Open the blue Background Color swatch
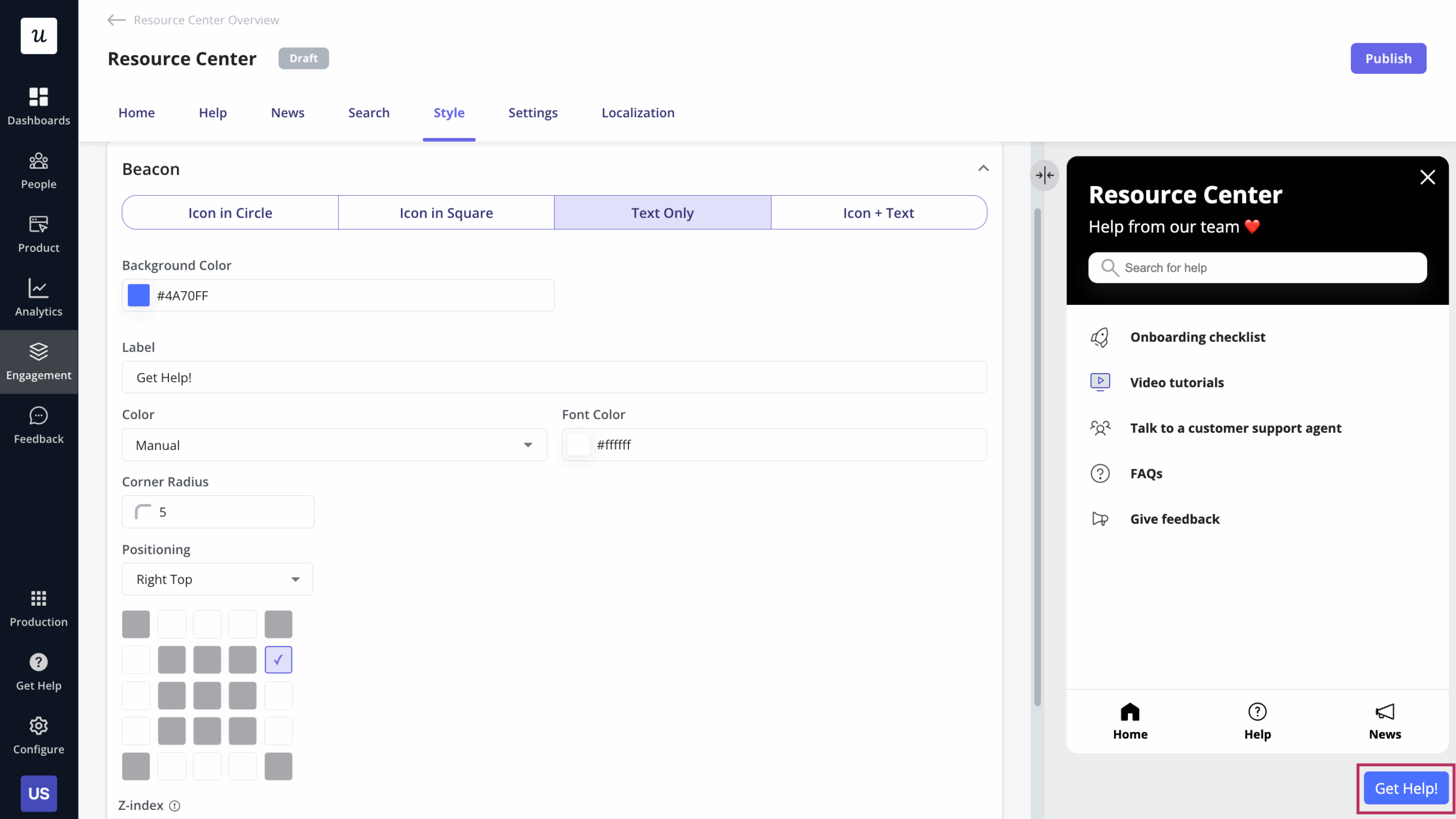The height and width of the screenshot is (819, 1456). [x=138, y=295]
